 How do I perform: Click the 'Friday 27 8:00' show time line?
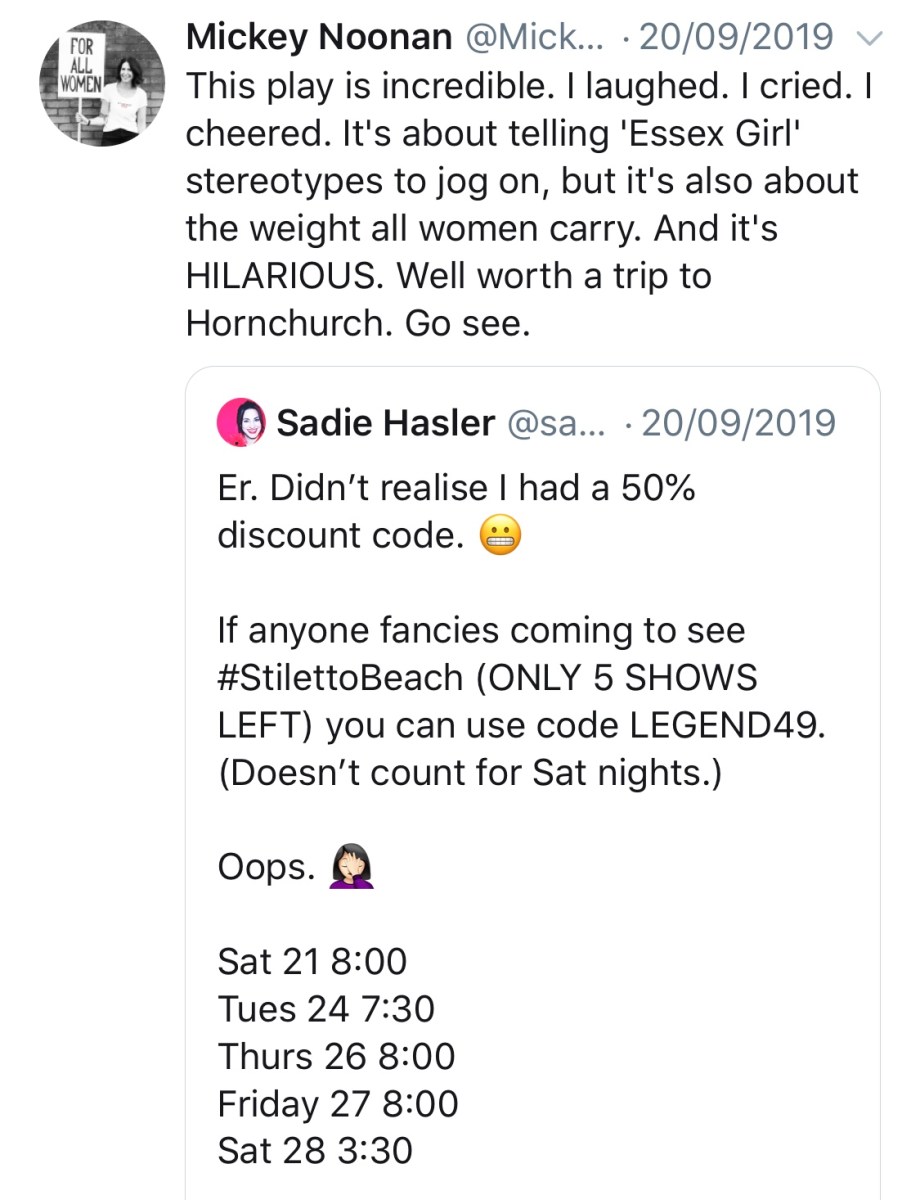(338, 1104)
